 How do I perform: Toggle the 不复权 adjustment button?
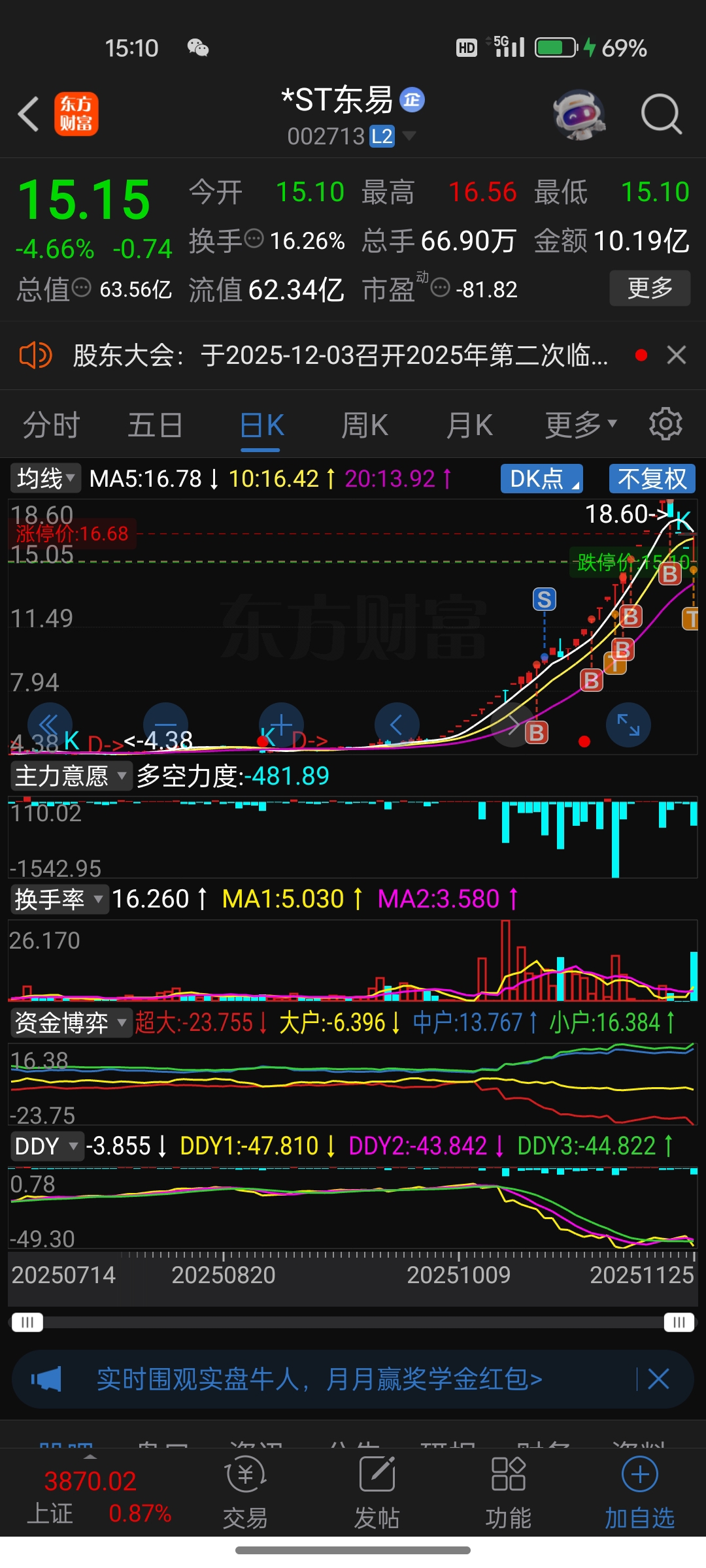[652, 479]
